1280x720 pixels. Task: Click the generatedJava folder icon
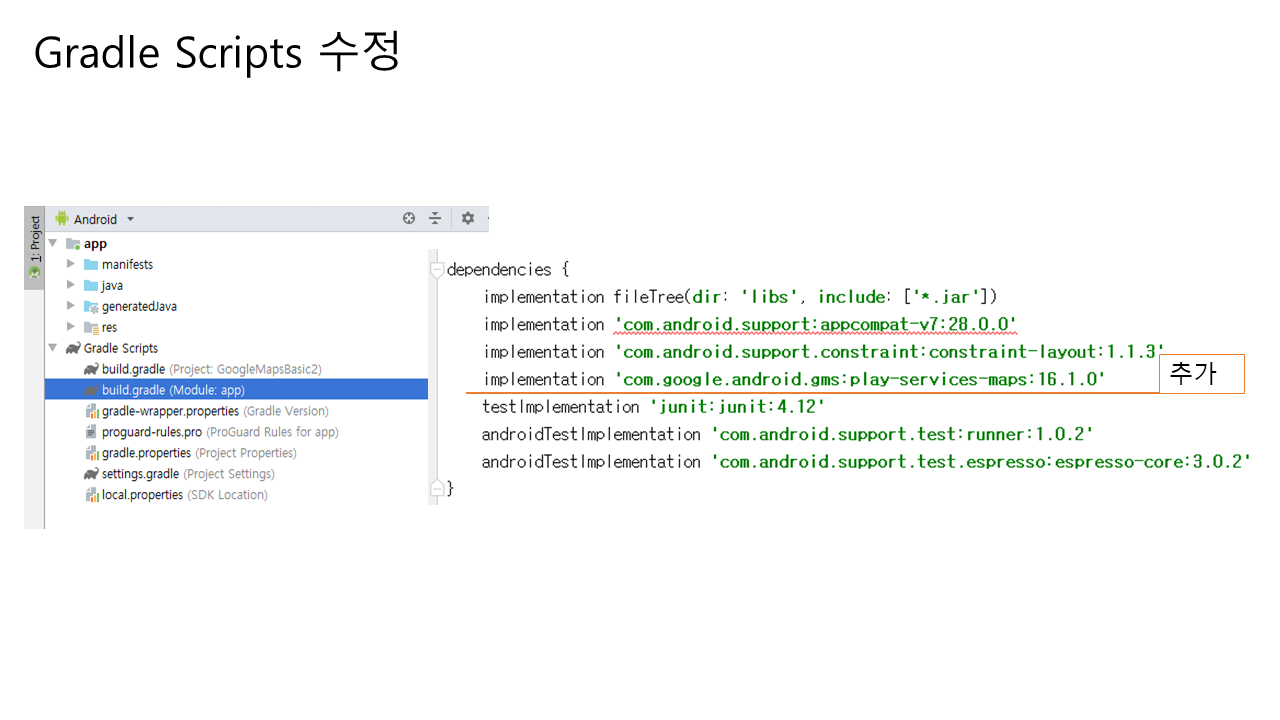pyautogui.click(x=91, y=307)
